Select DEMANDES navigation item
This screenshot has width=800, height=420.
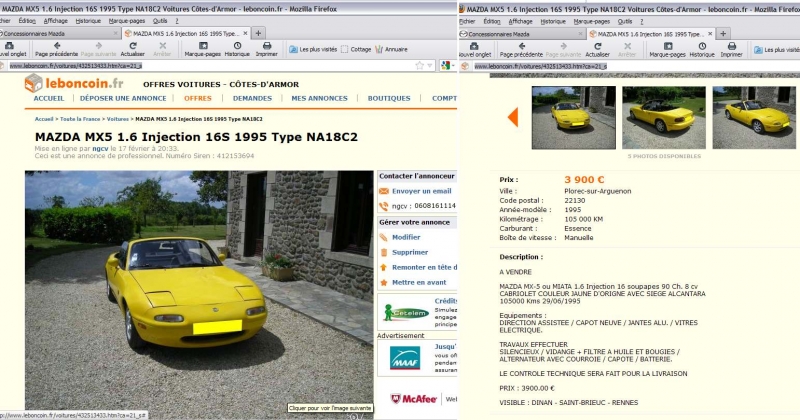(x=253, y=98)
